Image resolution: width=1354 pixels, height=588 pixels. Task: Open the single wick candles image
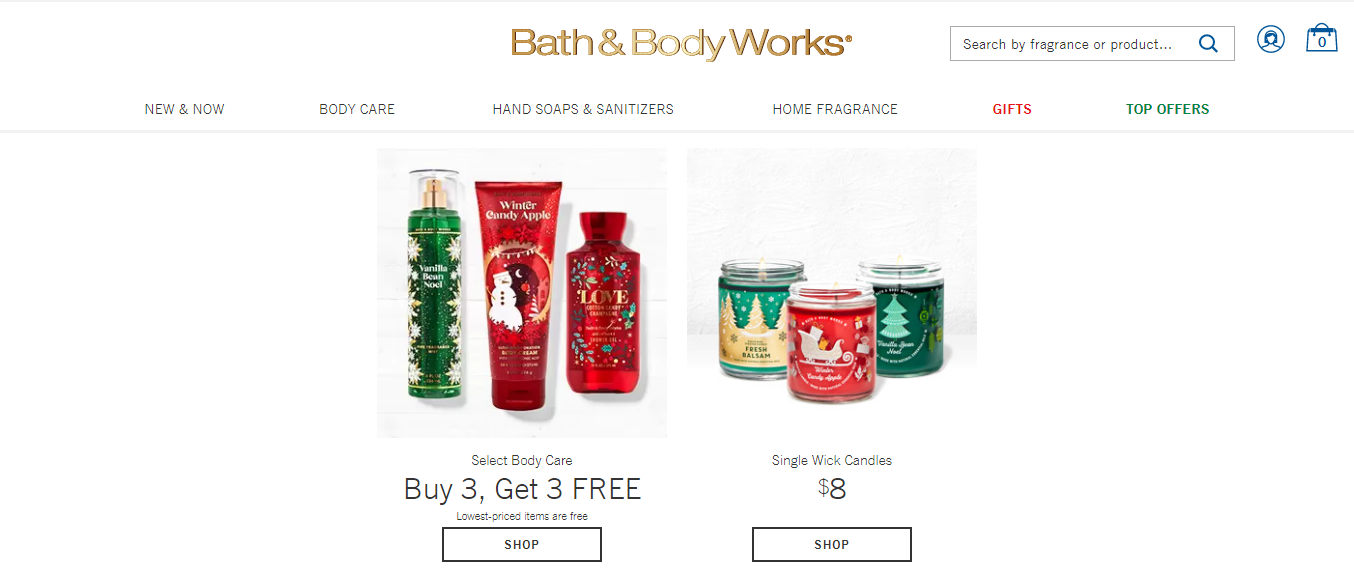click(832, 293)
